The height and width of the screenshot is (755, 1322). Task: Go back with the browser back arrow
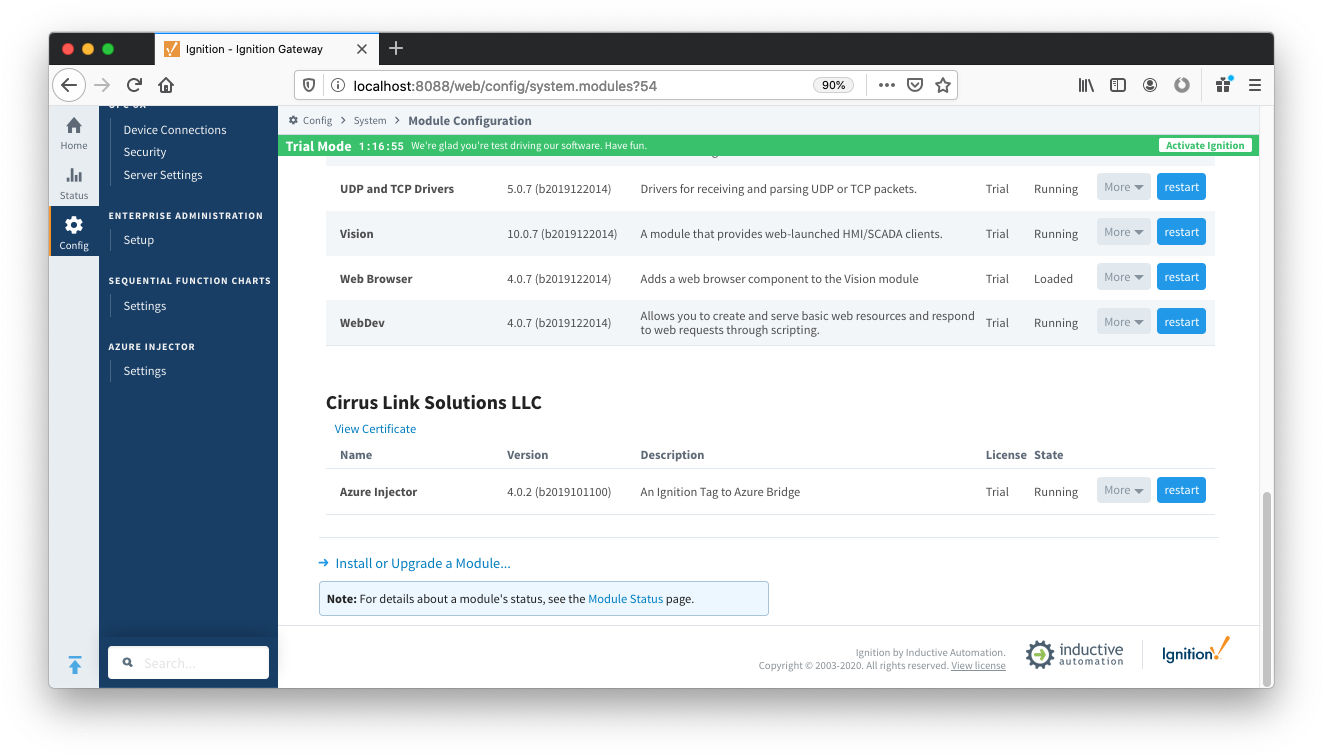(69, 85)
